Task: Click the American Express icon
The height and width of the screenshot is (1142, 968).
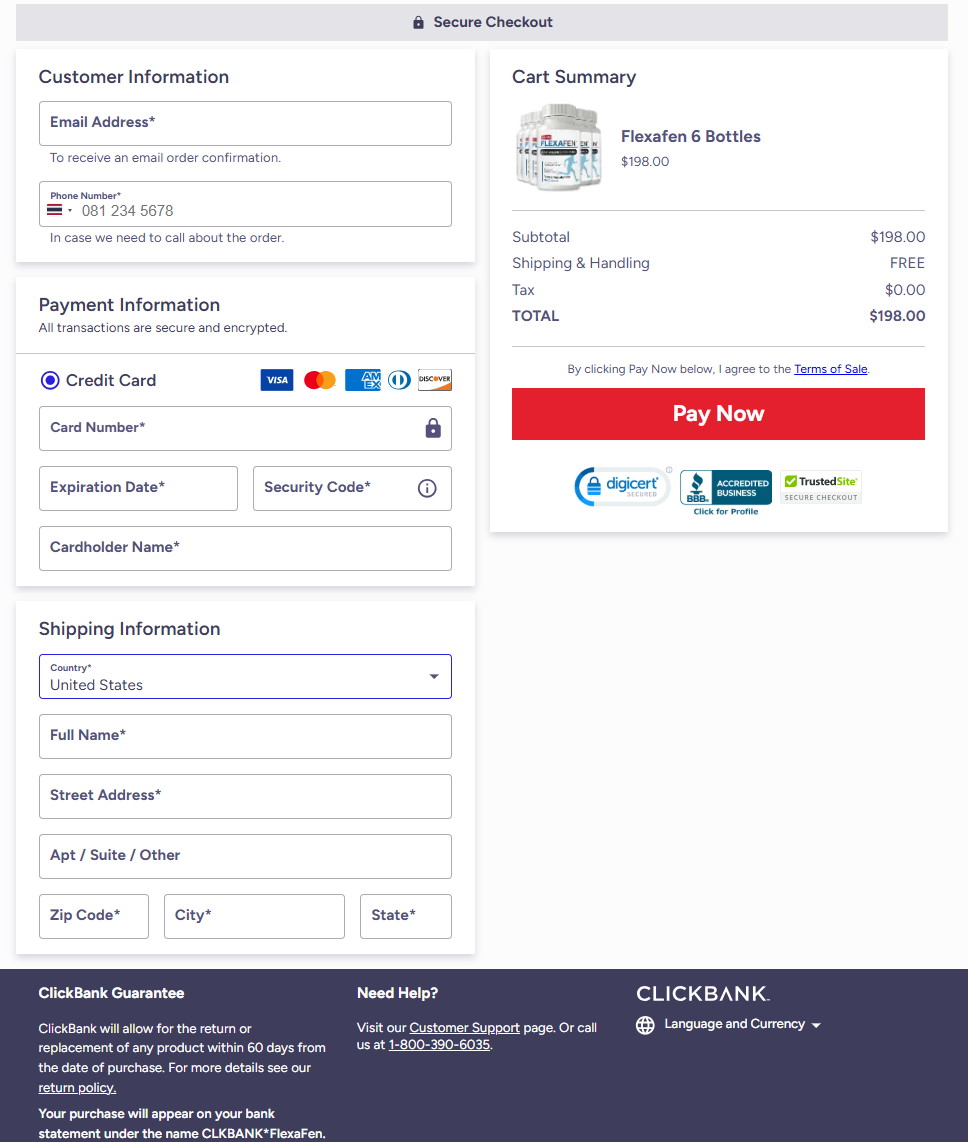Action: [362, 380]
